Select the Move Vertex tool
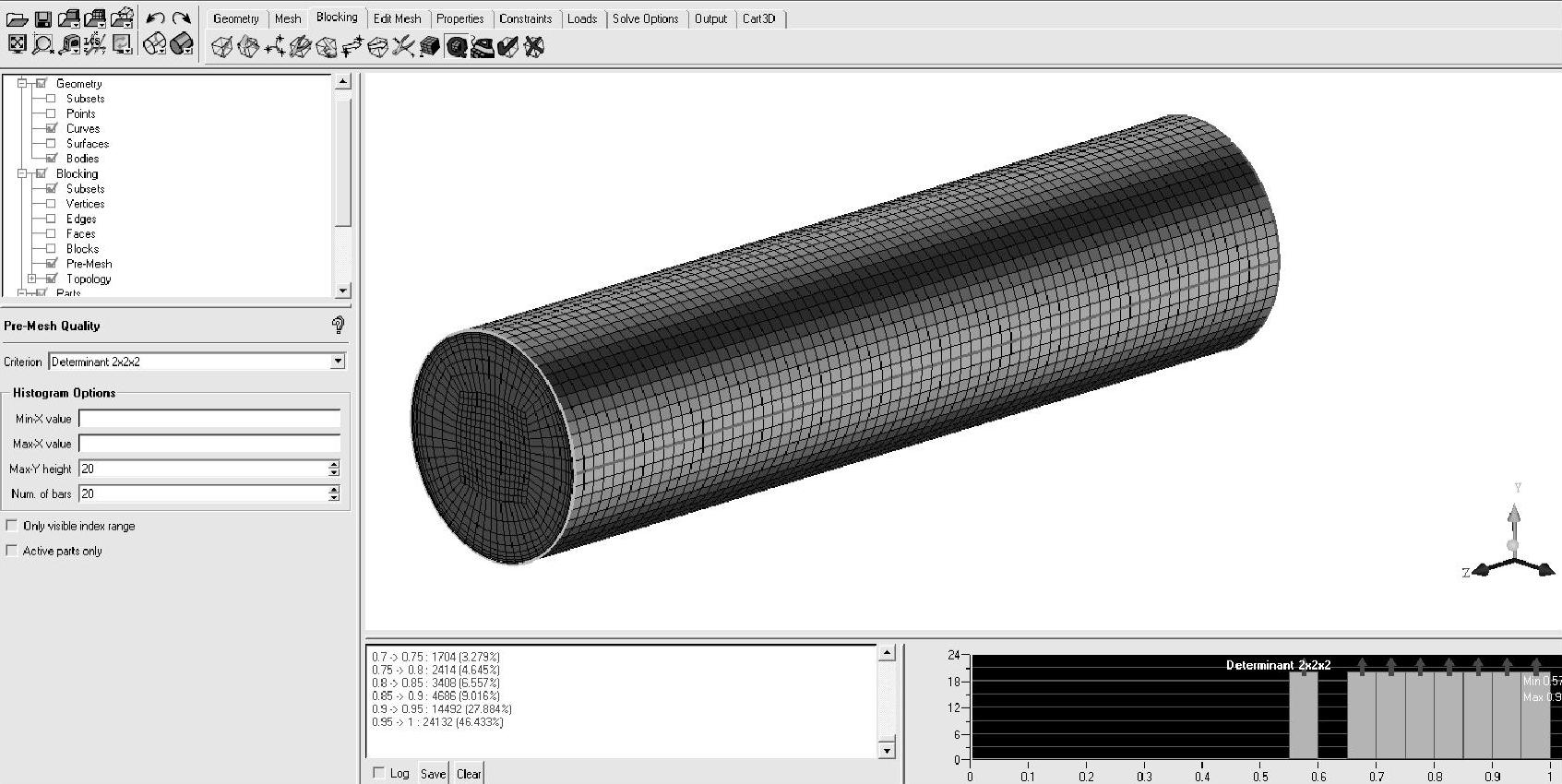This screenshot has width=1562, height=784. [352, 46]
